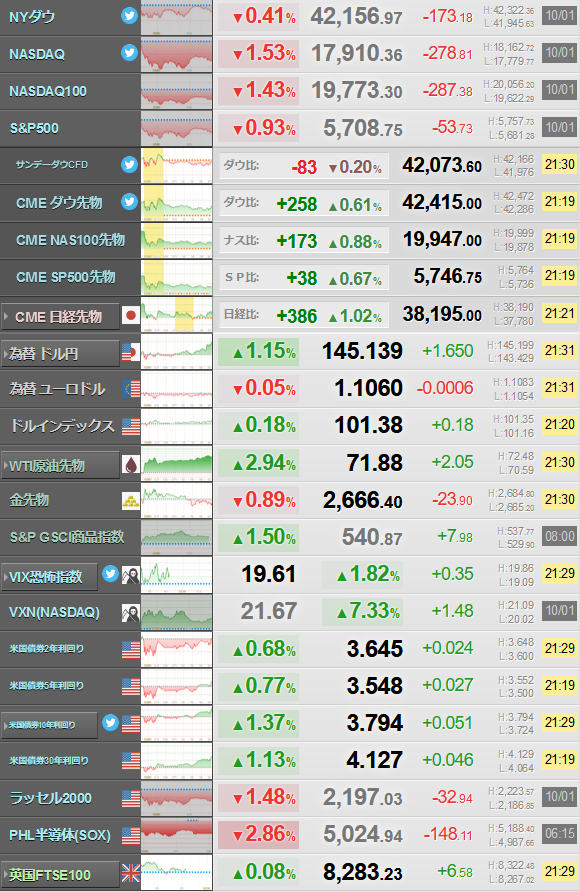Screen dimensions: 580x892
Task: Click the grim reaper icon beside VXN(NASDAQ)
Action: [x=130, y=613]
